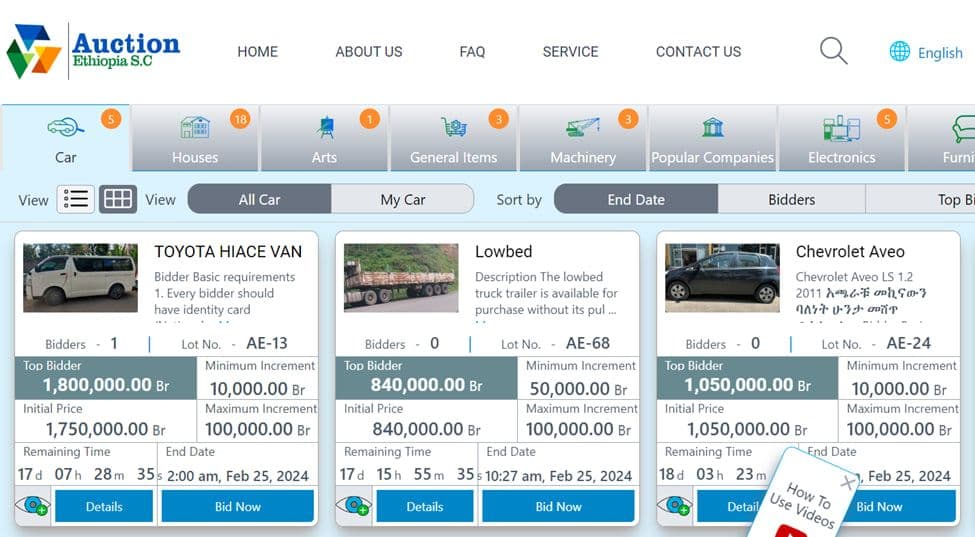Close the How To Use Videos popup
This screenshot has height=537, width=975.
[x=846, y=482]
